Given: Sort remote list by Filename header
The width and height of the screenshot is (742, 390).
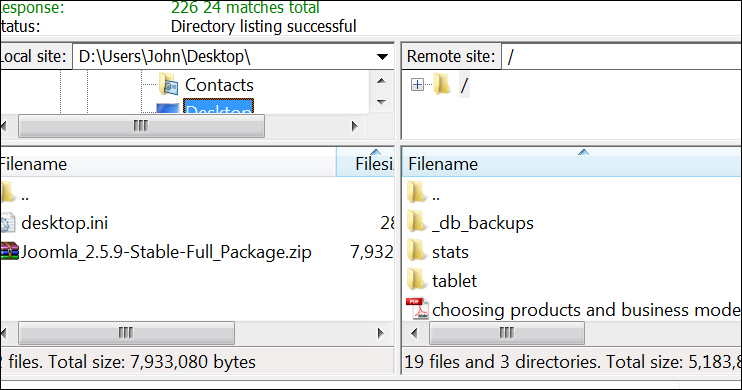Looking at the screenshot, I should 572,164.
